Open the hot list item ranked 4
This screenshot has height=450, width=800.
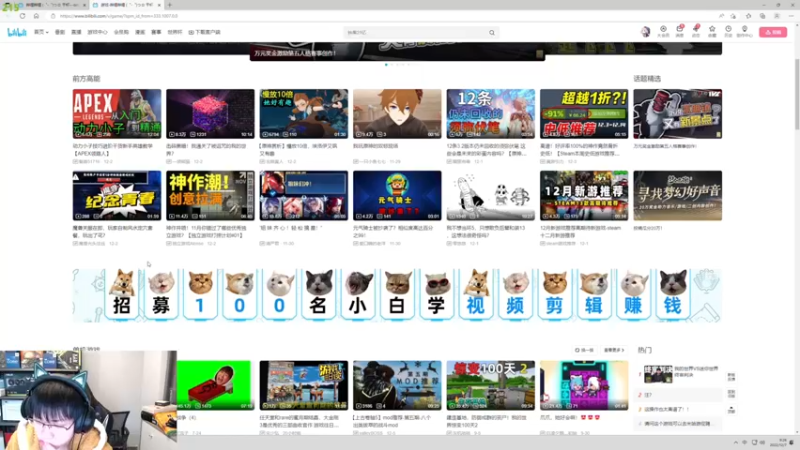point(679,423)
